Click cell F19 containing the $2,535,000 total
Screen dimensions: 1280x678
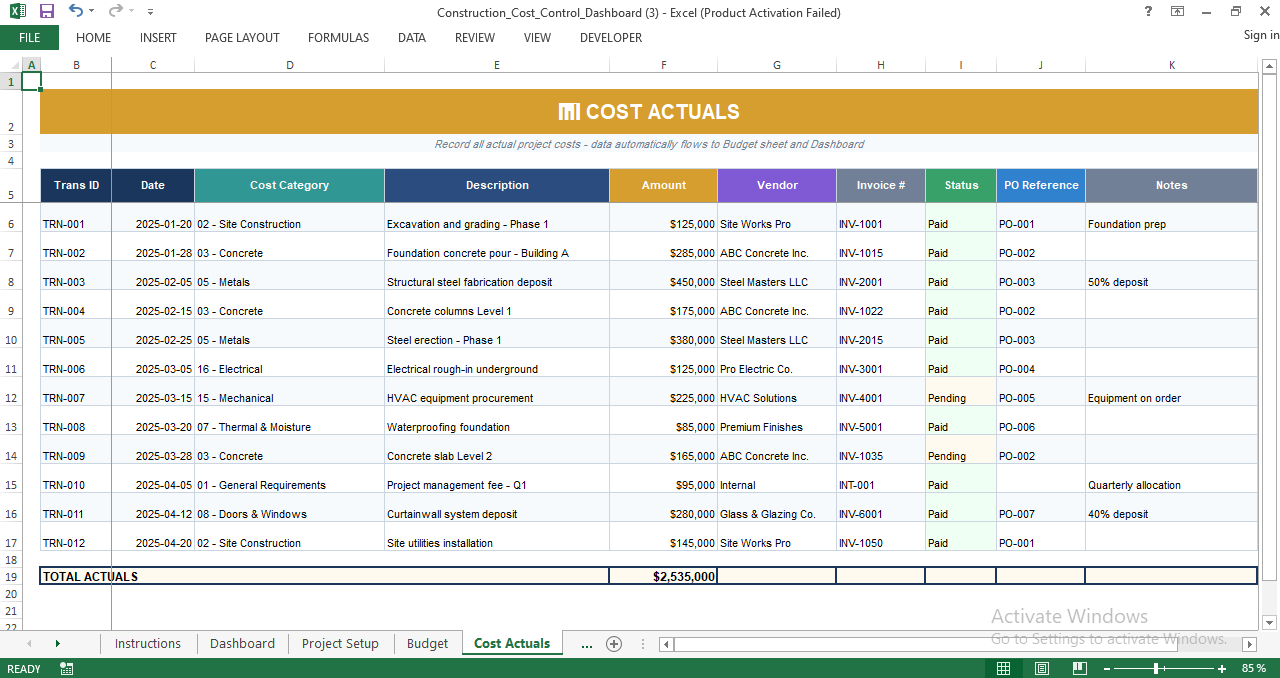[663, 576]
